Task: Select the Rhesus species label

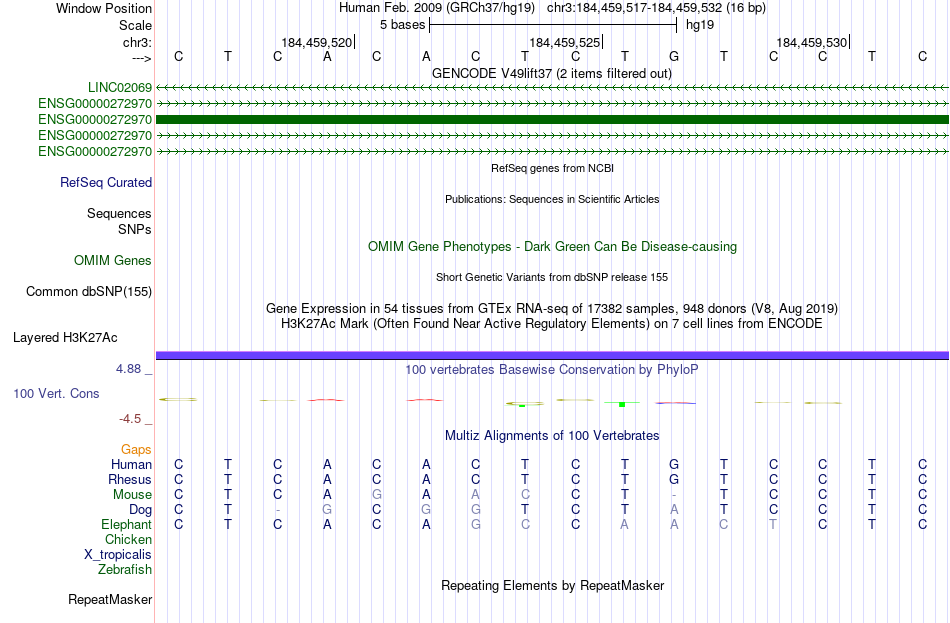Action: (x=130, y=479)
